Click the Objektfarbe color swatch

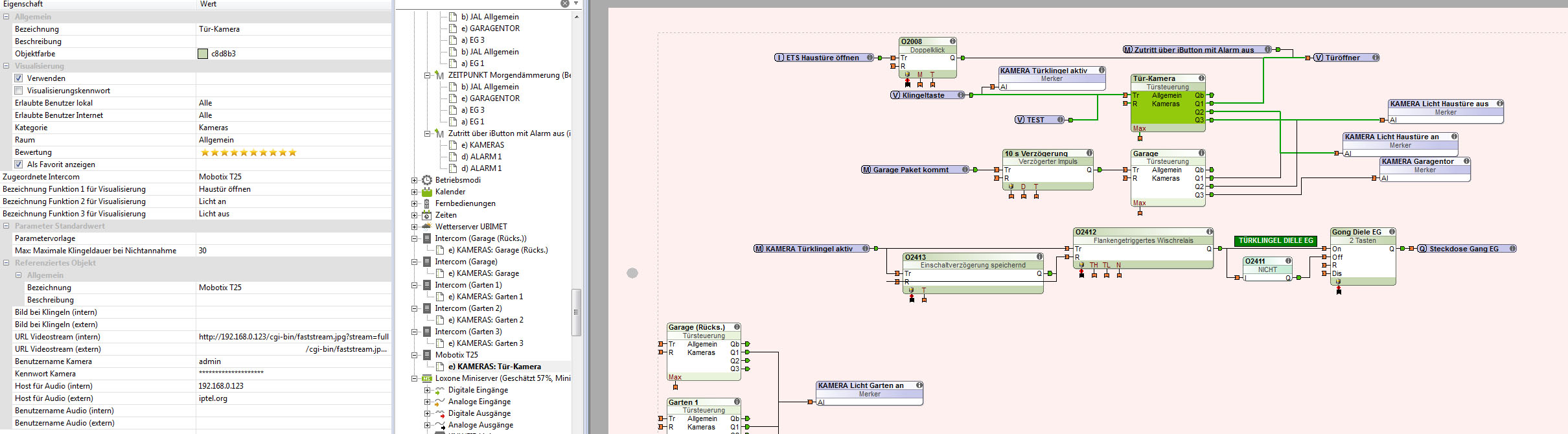click(203, 54)
